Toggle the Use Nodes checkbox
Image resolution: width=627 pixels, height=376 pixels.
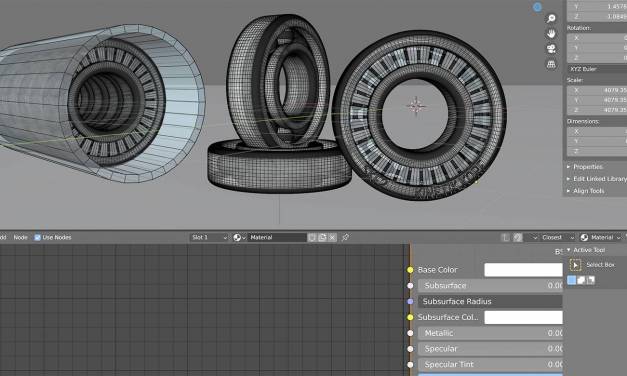click(x=37, y=238)
